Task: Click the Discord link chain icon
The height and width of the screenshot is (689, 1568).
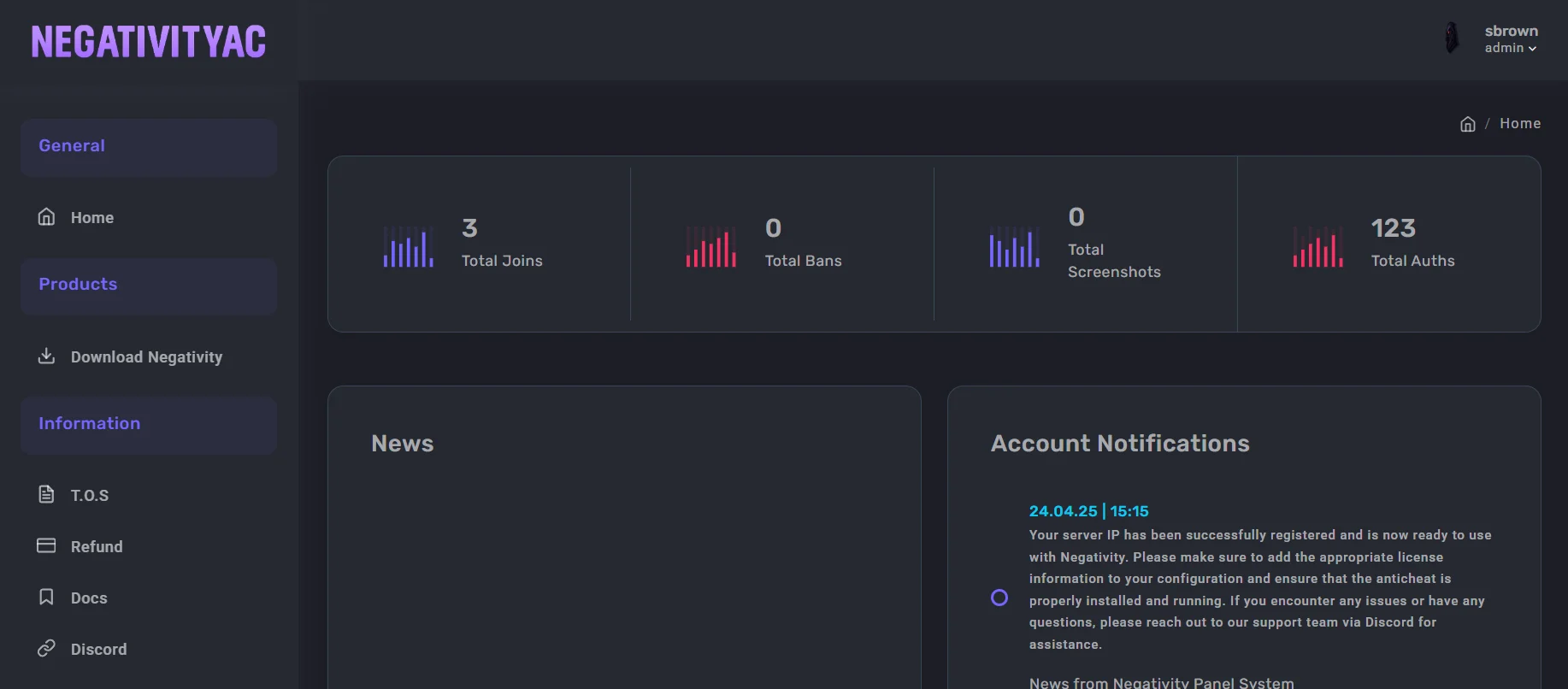Action: 47,648
